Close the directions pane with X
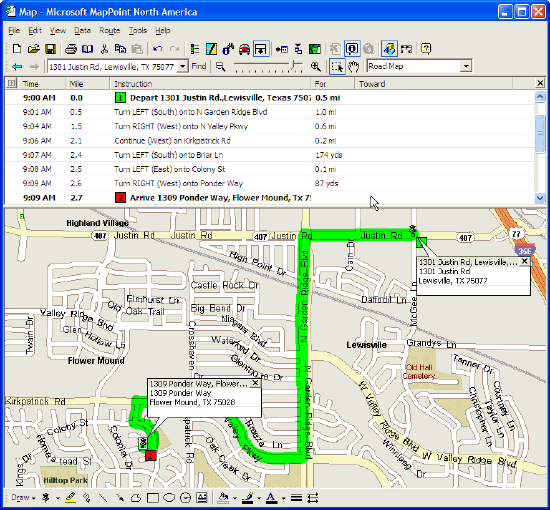 click(540, 83)
